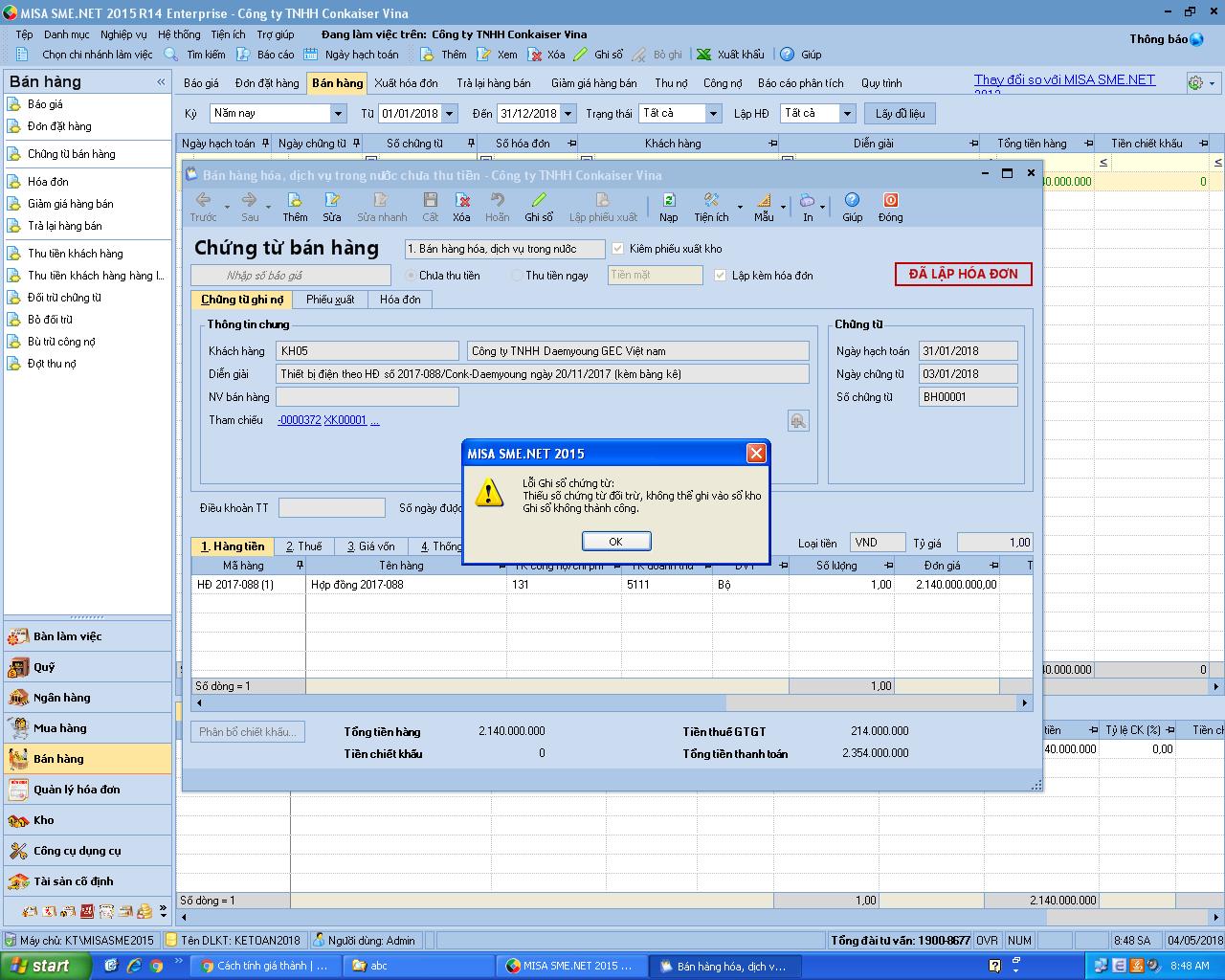Click the reference link 0000372
Viewport: 1225px width, 980px height.
tap(300, 420)
